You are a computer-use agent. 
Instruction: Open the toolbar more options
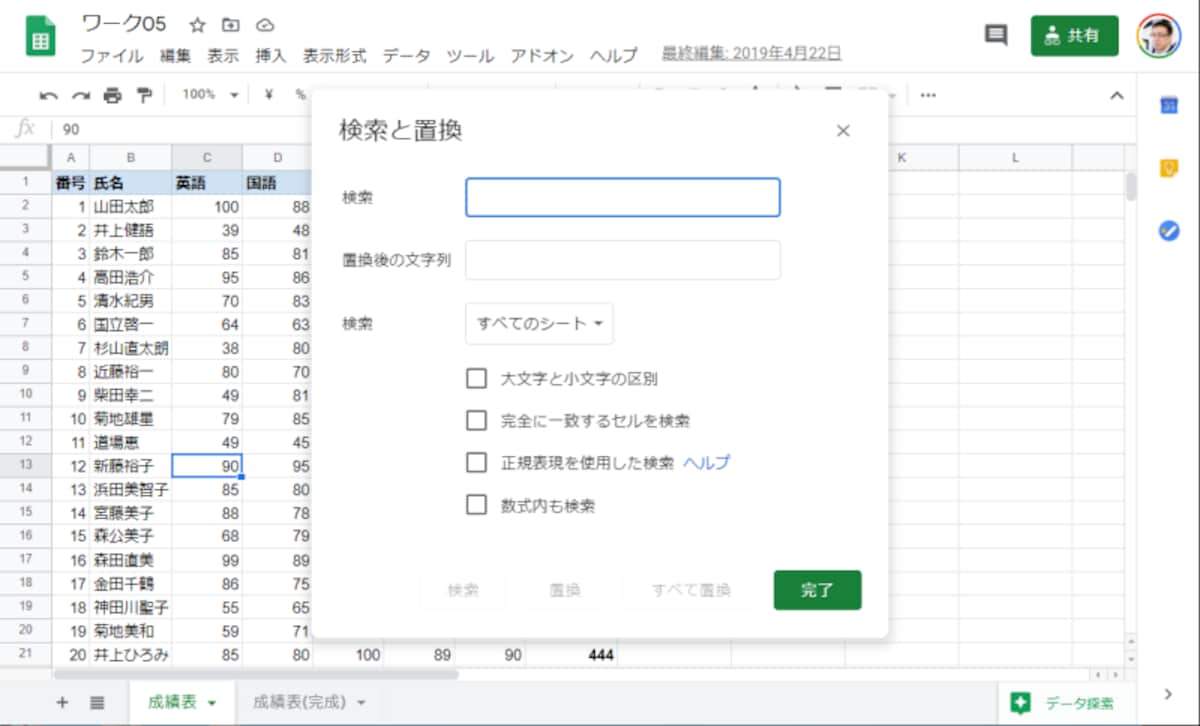point(928,95)
